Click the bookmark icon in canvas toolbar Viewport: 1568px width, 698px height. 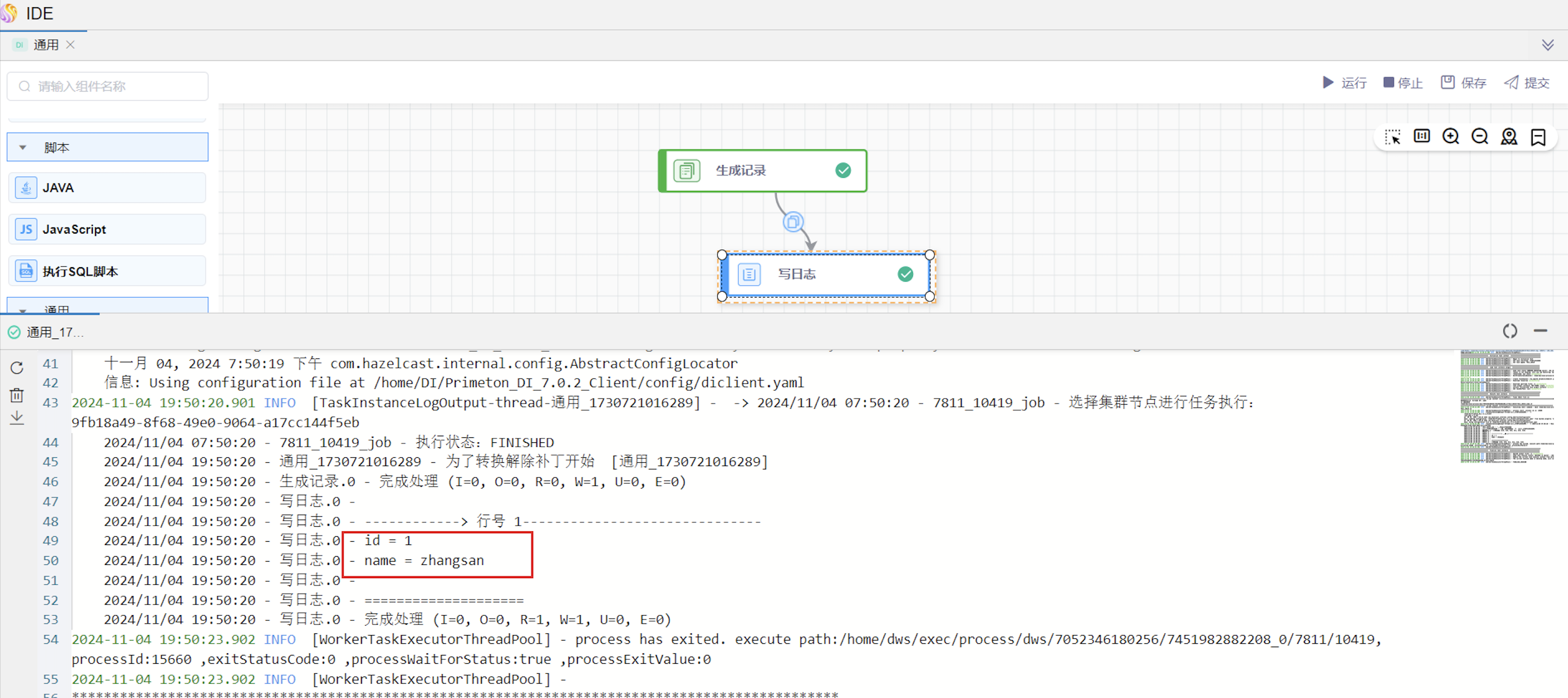1538,137
